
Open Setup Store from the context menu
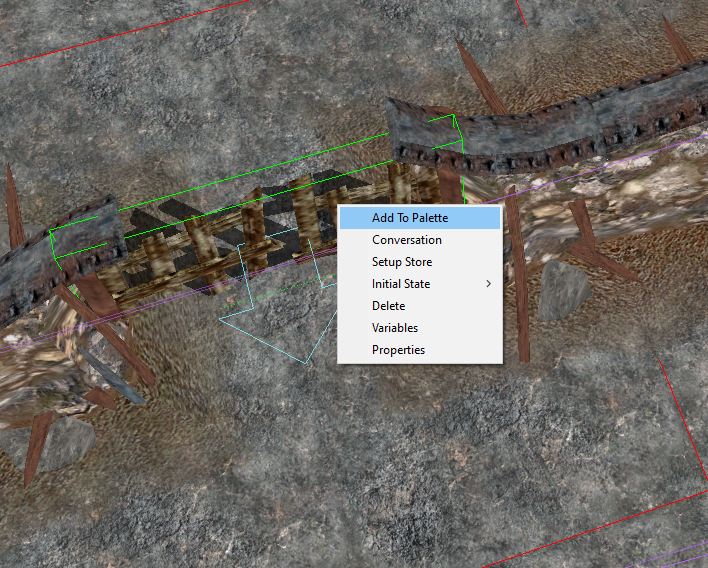[402, 262]
